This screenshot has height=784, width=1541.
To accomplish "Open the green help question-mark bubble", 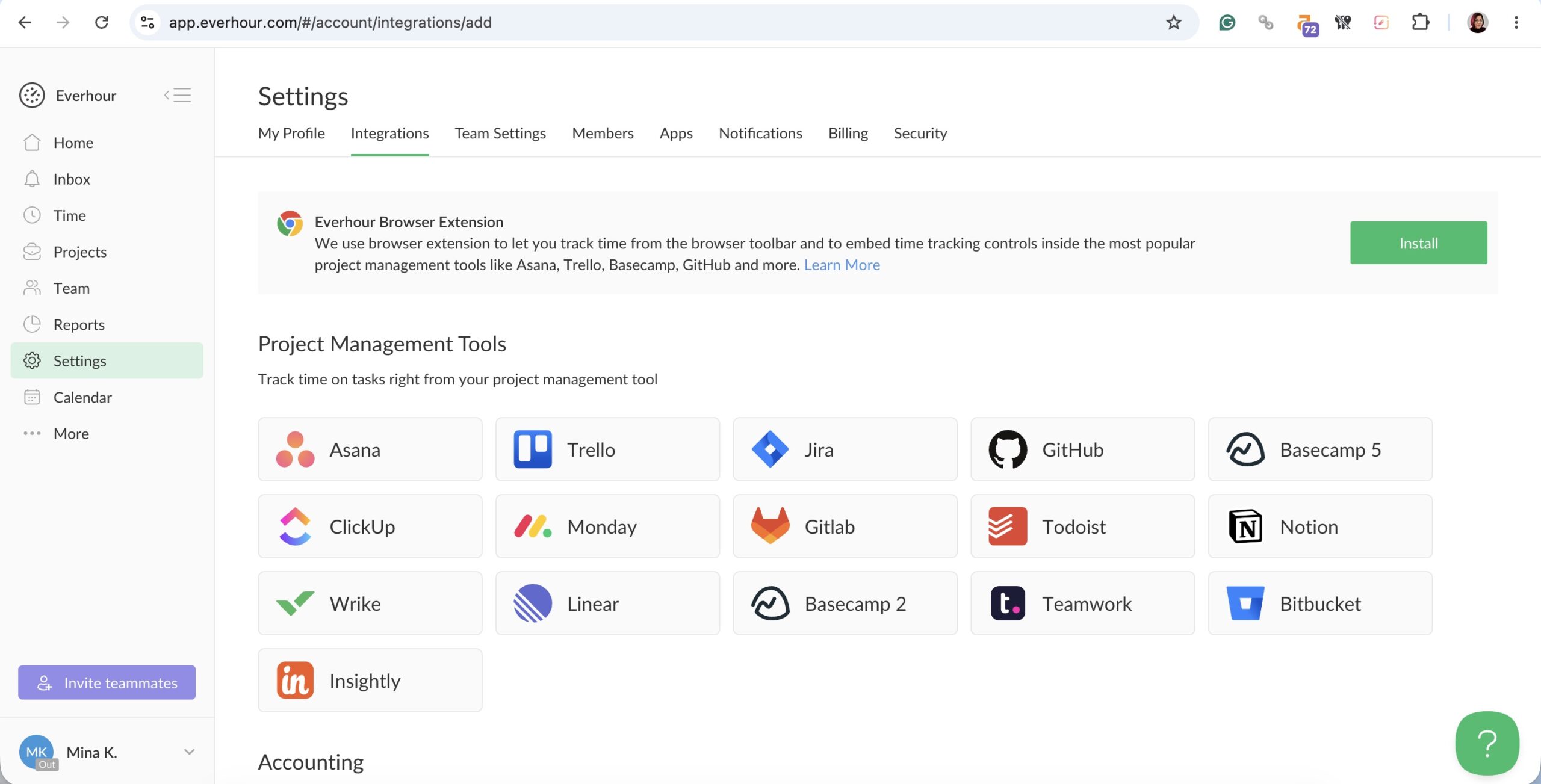I will pyautogui.click(x=1487, y=744).
